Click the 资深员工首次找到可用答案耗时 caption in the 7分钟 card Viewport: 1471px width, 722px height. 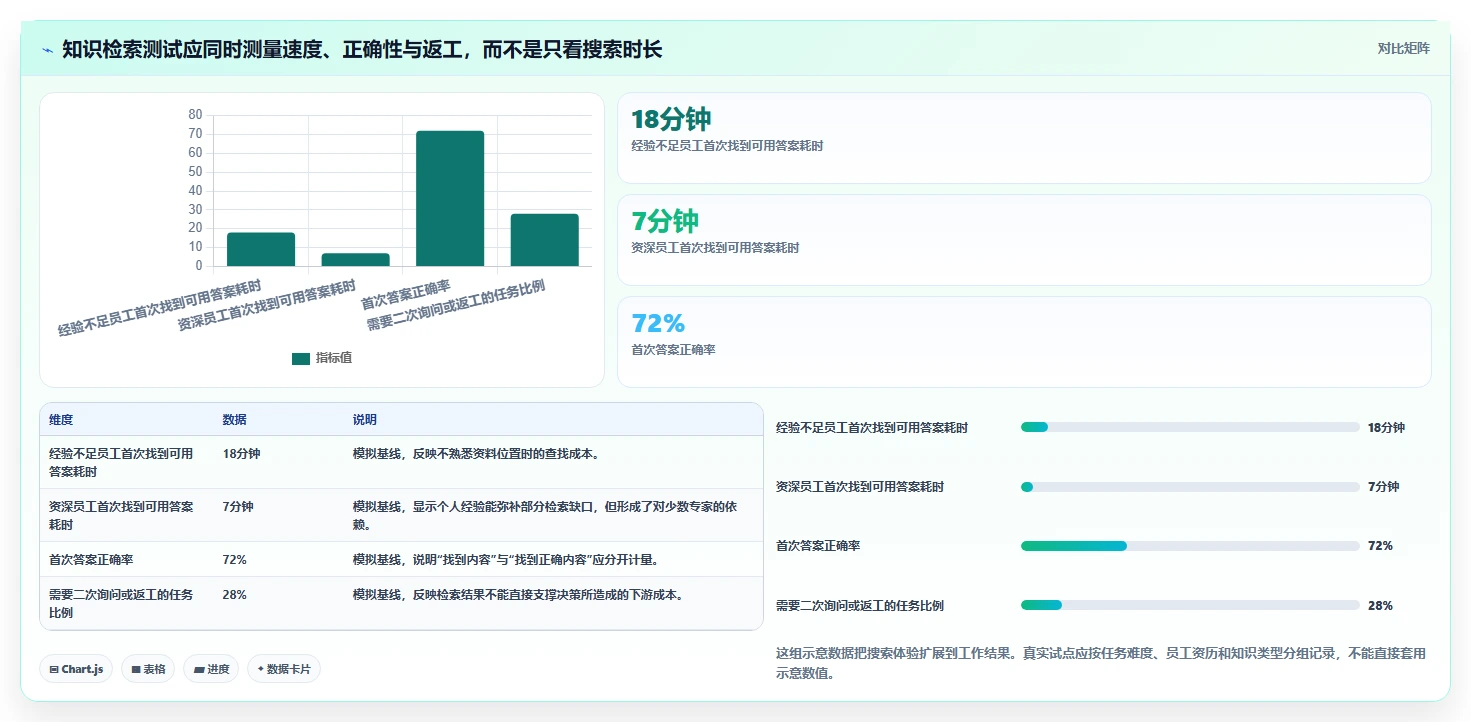[715, 248]
